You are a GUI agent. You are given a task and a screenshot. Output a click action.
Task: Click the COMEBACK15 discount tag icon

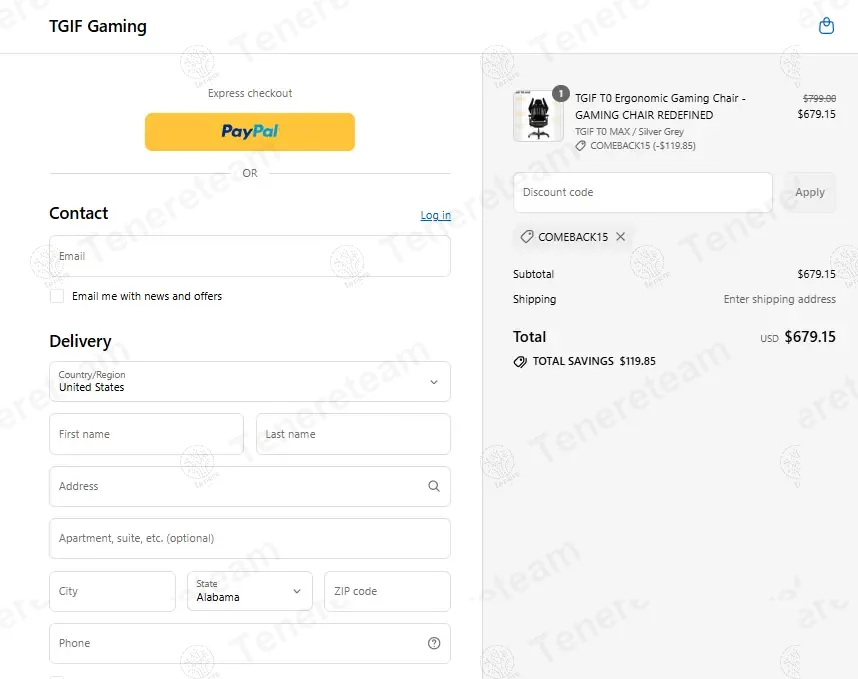(x=526, y=236)
